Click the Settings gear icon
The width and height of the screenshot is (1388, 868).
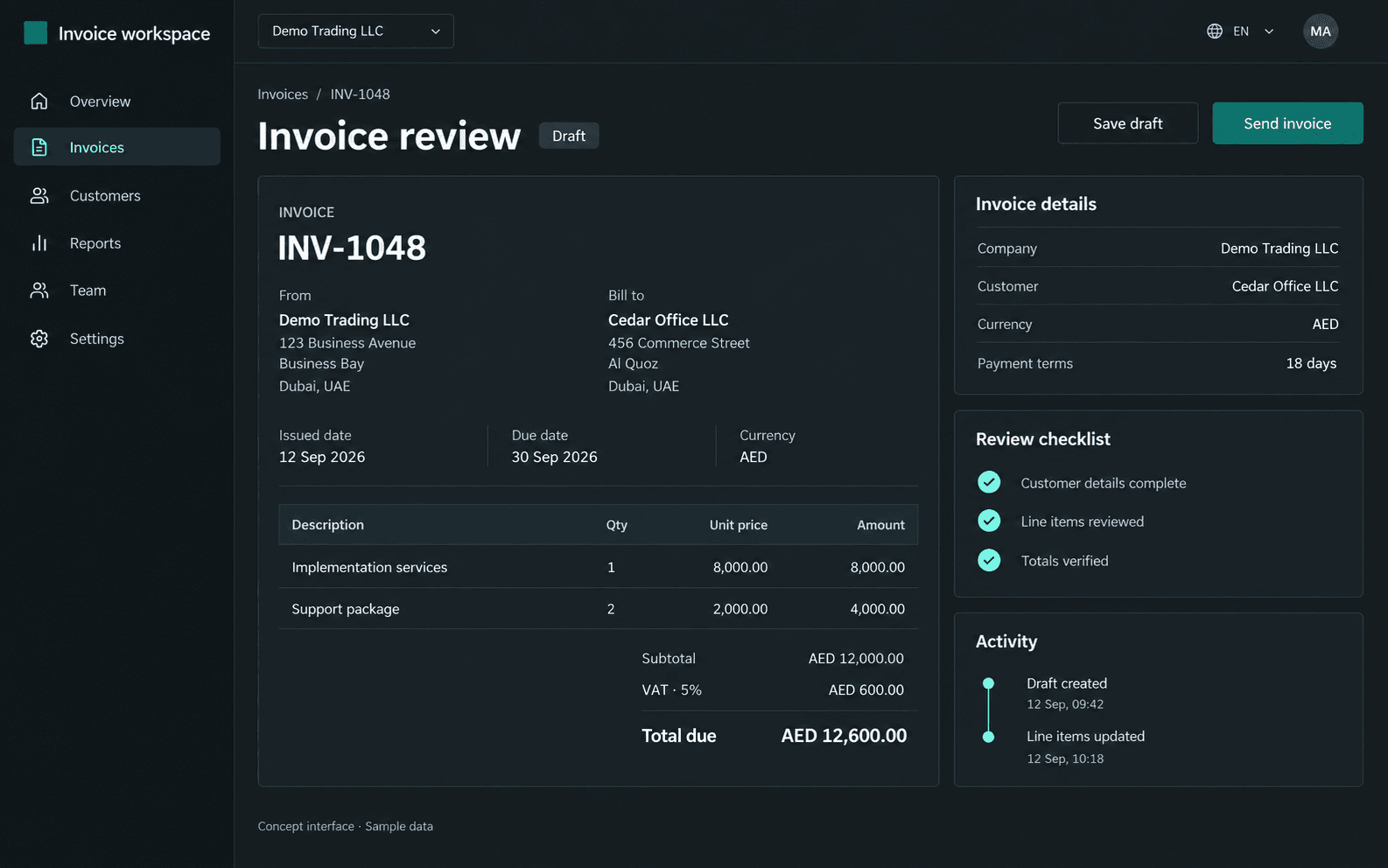pyautogui.click(x=39, y=339)
